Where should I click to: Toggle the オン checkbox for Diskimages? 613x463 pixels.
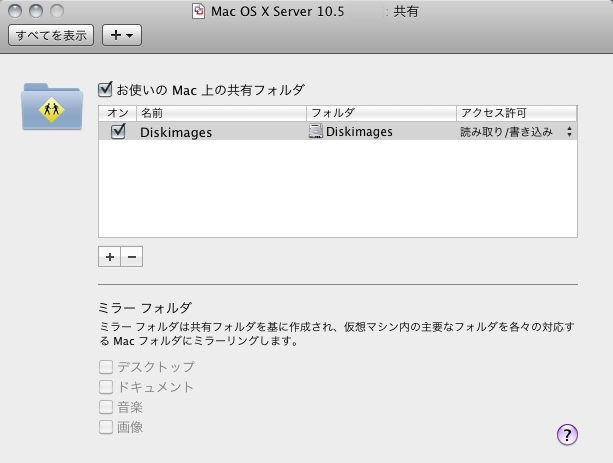coord(118,132)
